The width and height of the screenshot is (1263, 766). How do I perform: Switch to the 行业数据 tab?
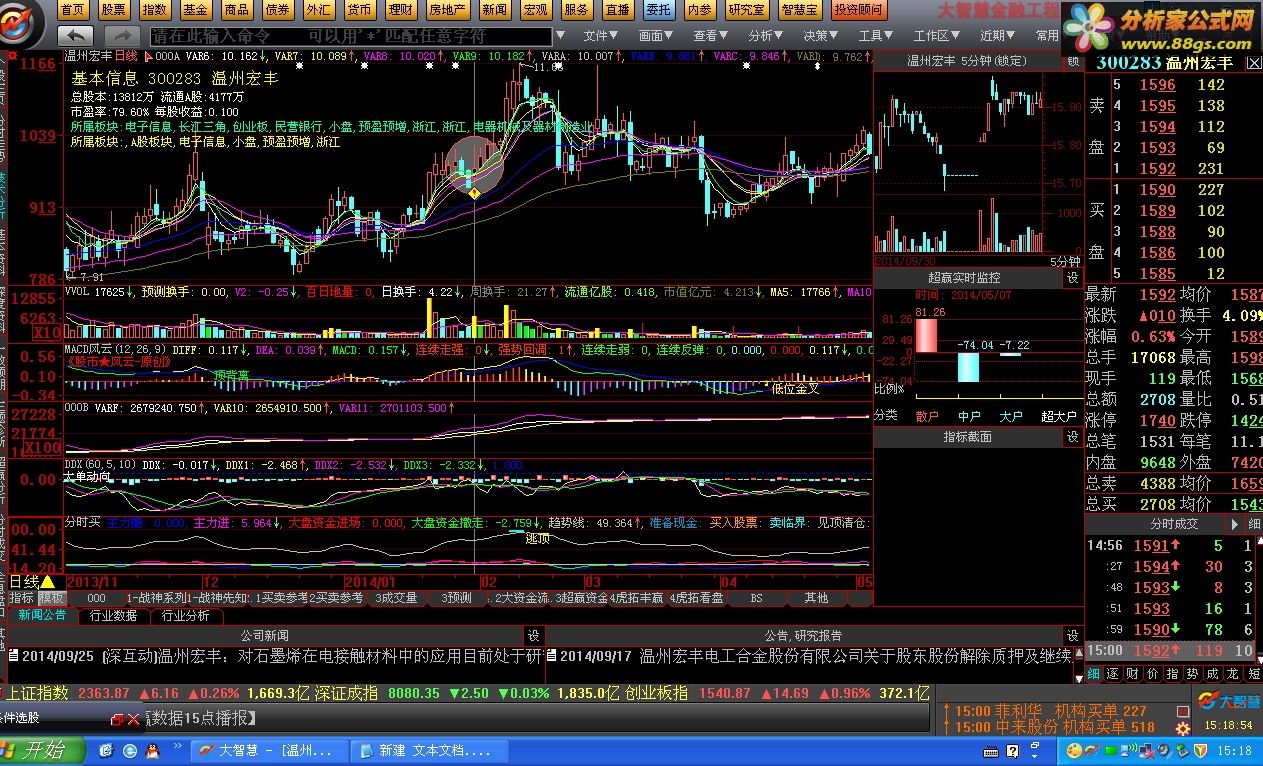(x=114, y=615)
